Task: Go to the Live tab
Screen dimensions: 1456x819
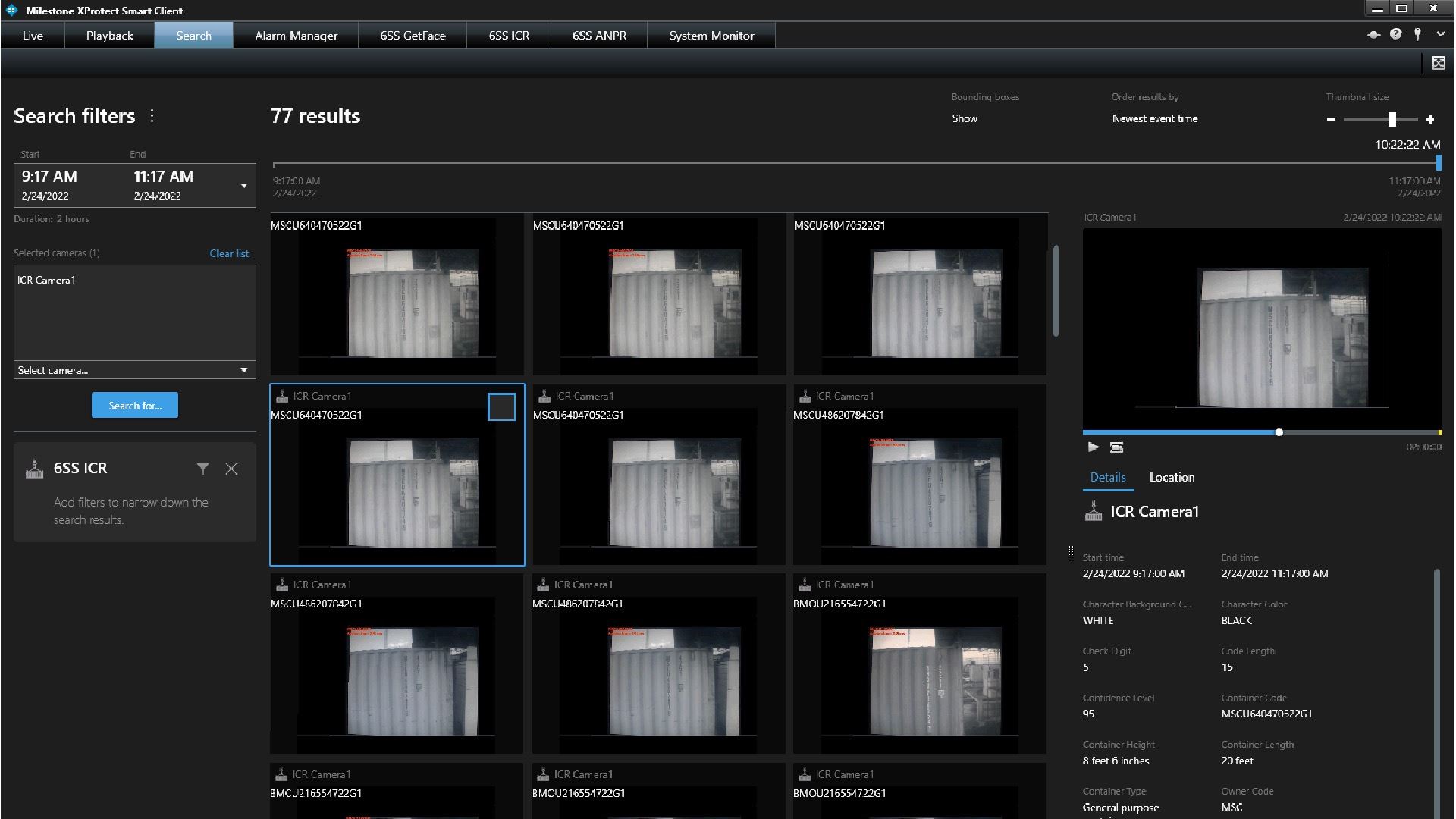Action: [x=33, y=36]
